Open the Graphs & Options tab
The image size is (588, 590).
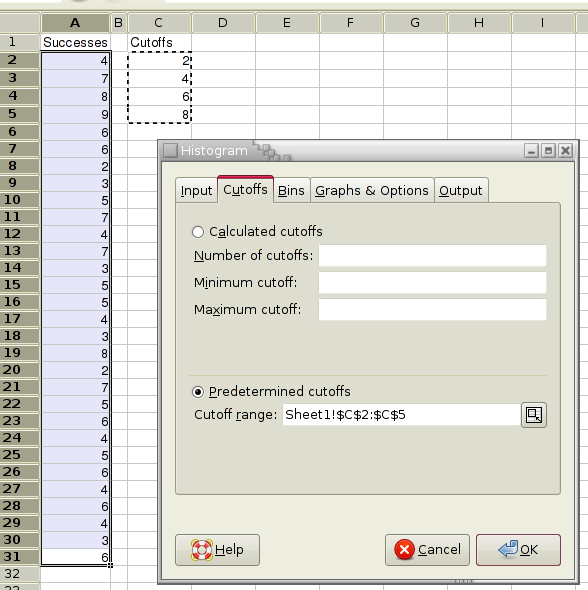(x=372, y=190)
